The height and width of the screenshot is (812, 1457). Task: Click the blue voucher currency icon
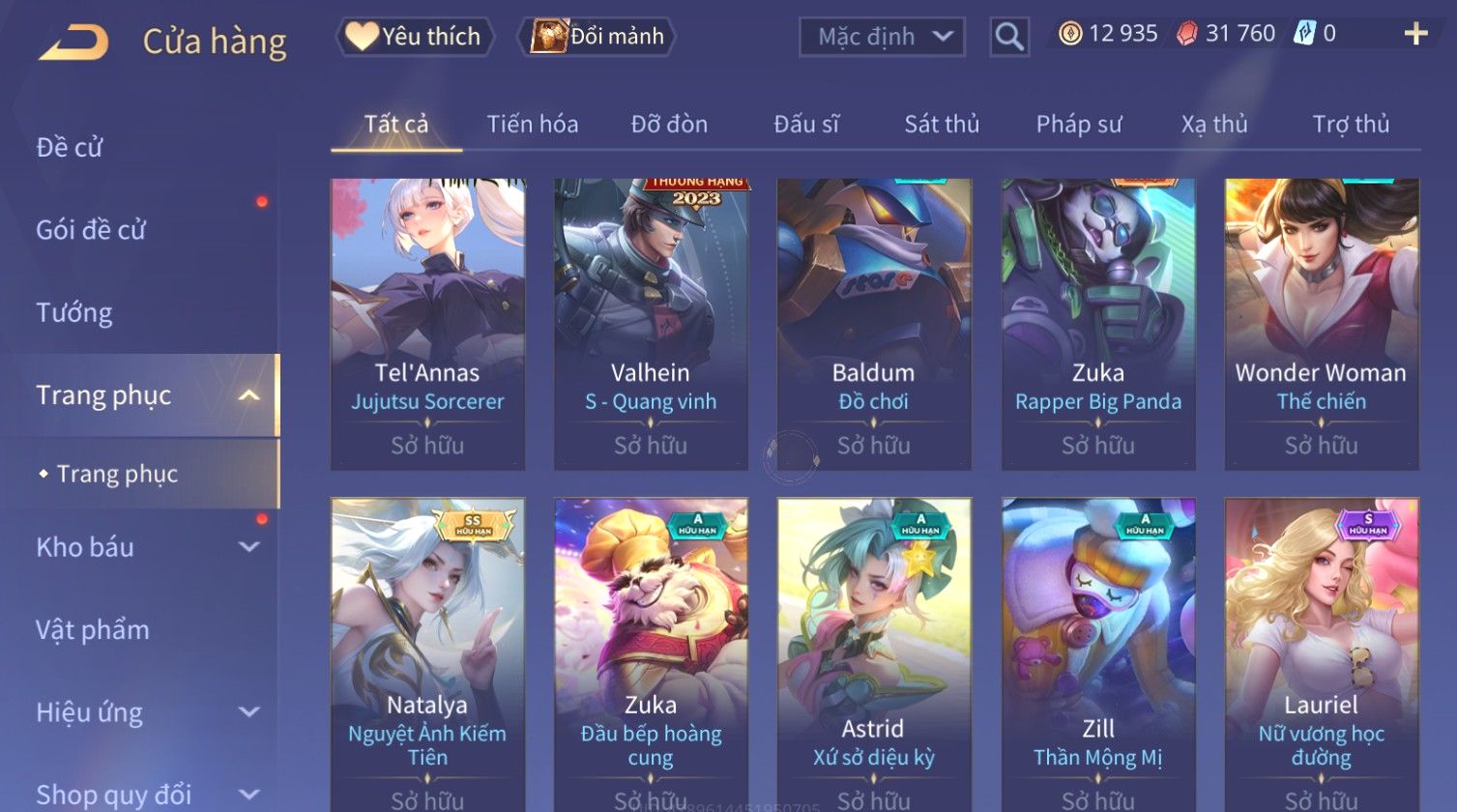point(1304,34)
